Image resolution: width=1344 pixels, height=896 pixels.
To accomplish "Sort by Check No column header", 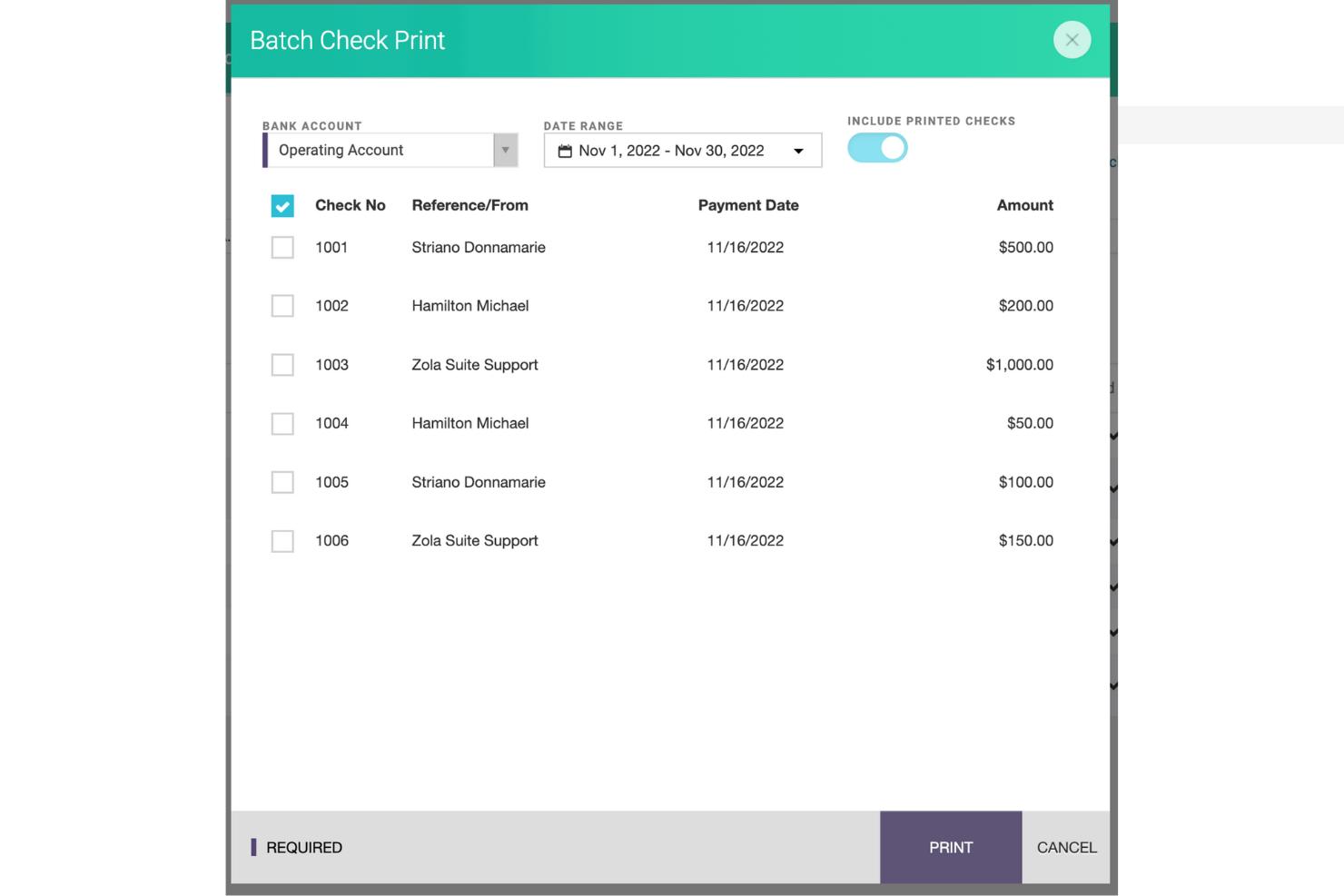I will click(351, 205).
